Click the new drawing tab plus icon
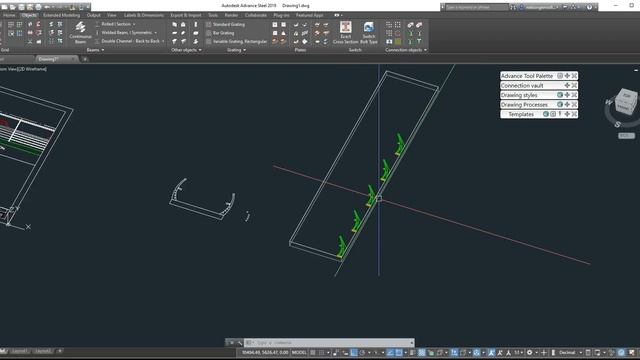 tap(85, 59)
